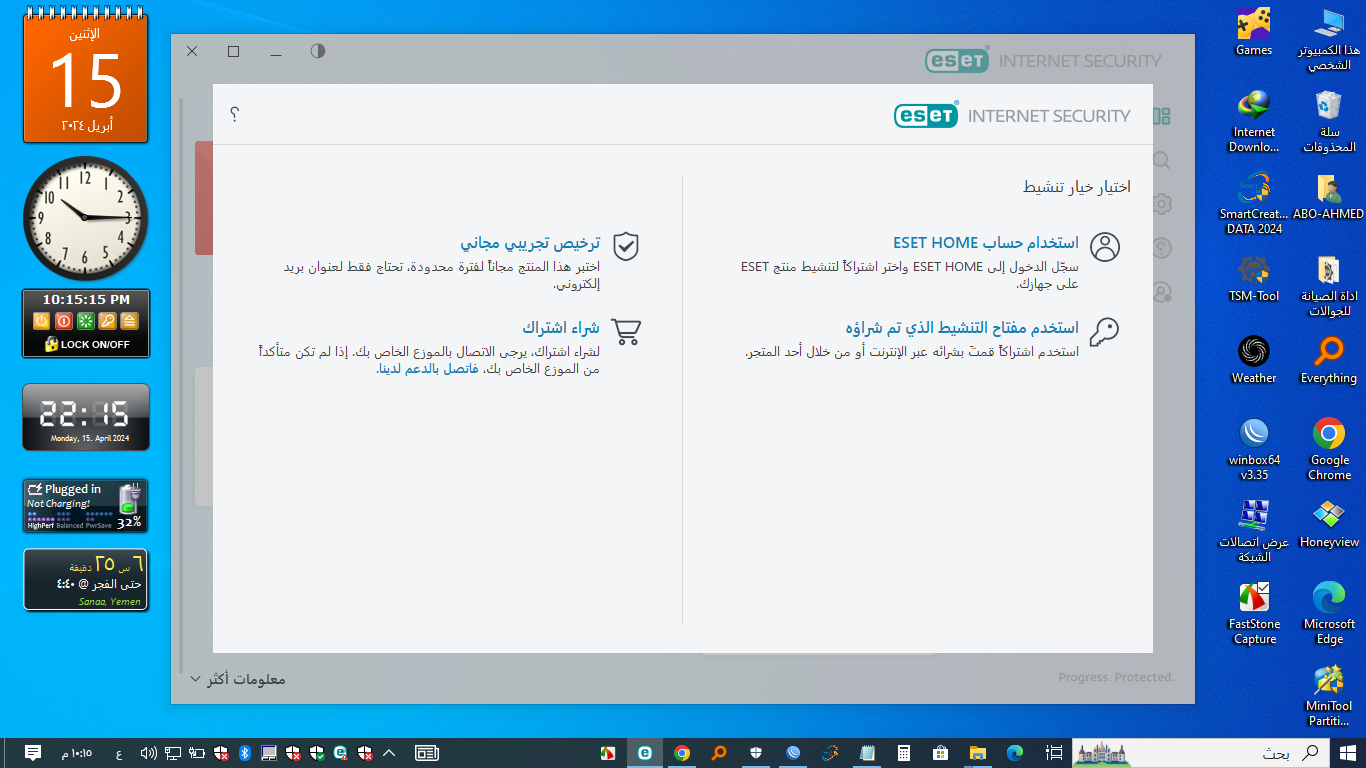Click ESET tray icon with warning

(342, 753)
